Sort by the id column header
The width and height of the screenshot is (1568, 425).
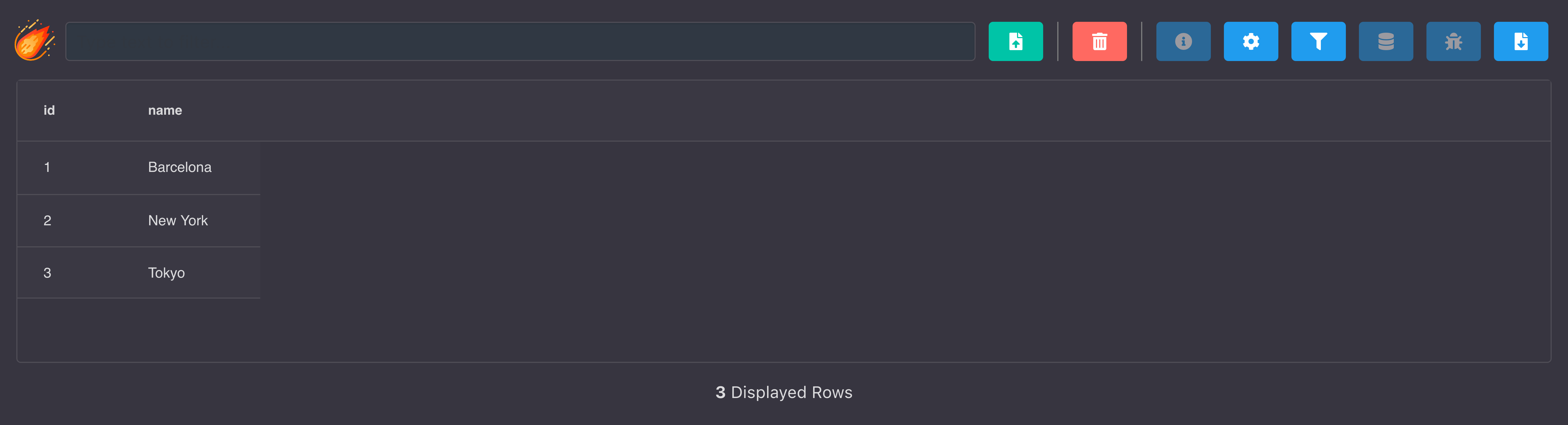click(49, 110)
